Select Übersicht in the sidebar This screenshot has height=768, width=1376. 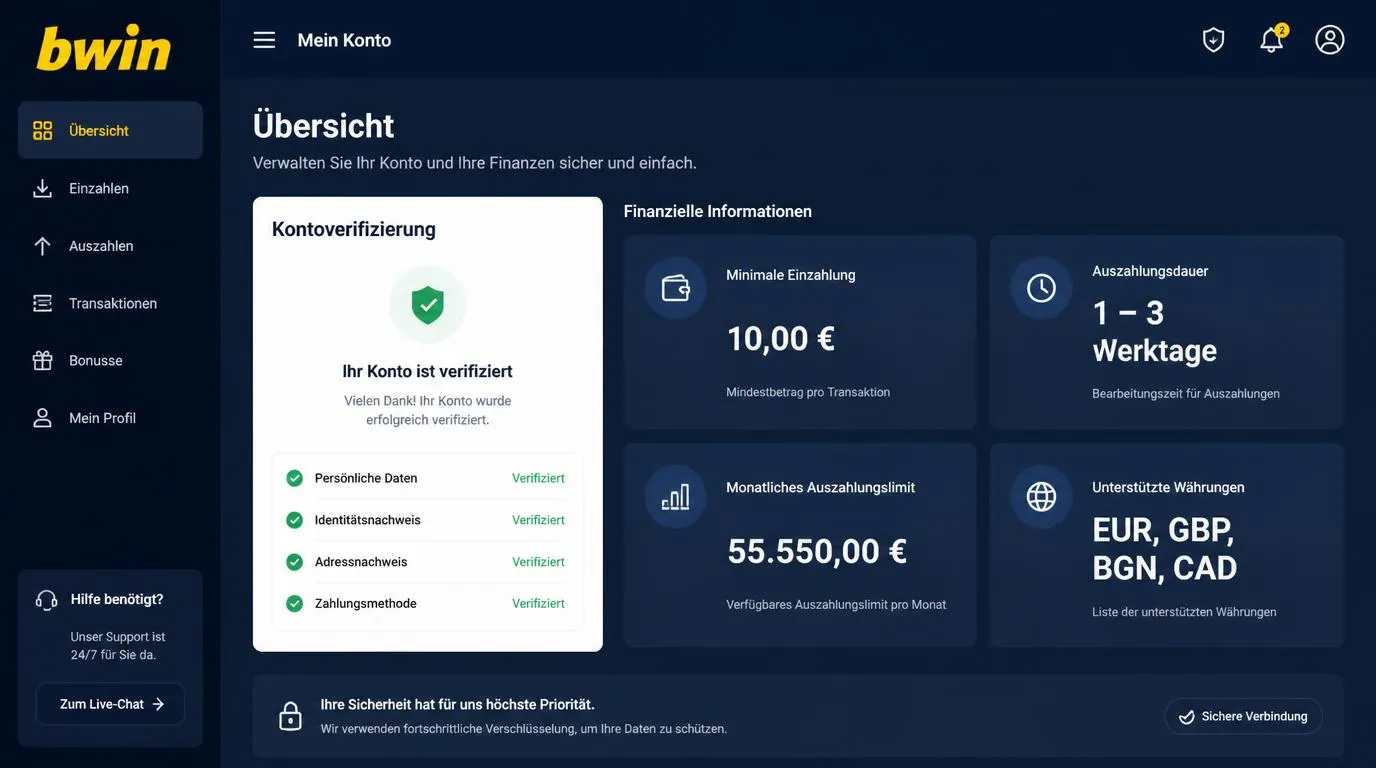[110, 130]
